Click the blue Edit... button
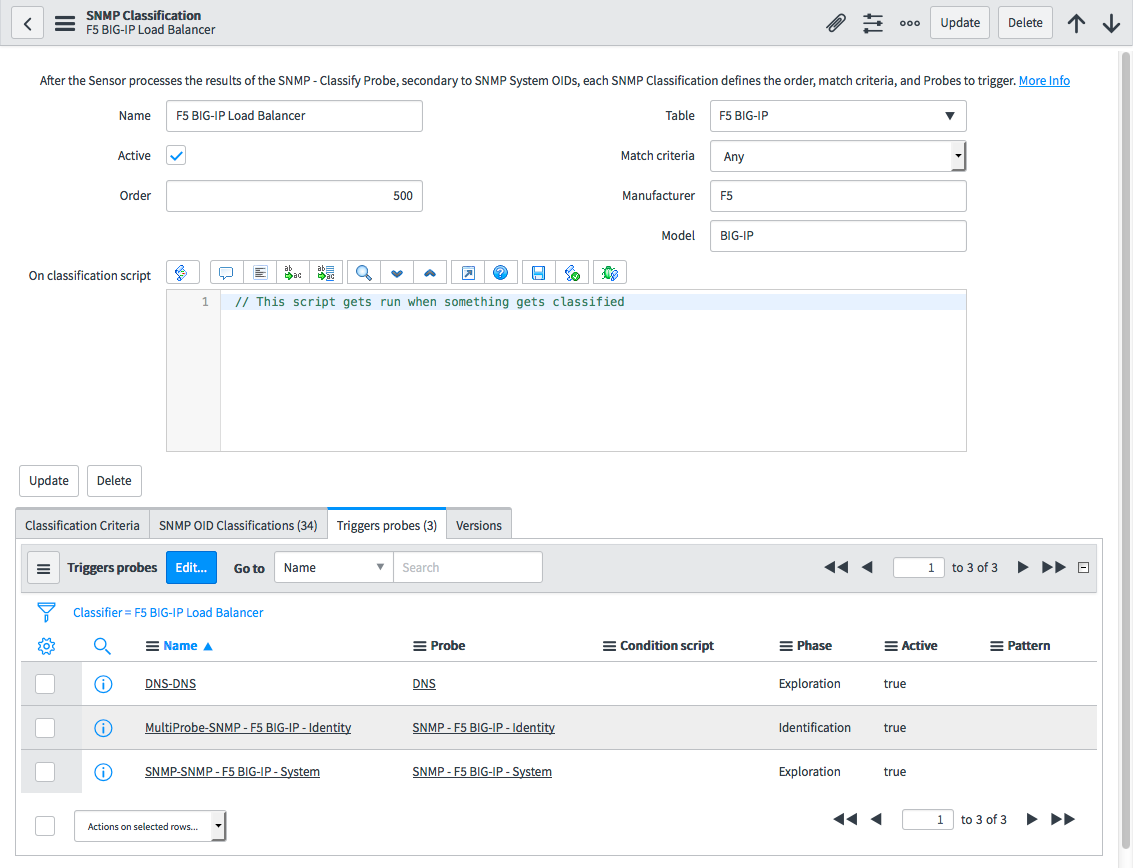Screen dimensions: 1133x868 click(191, 568)
